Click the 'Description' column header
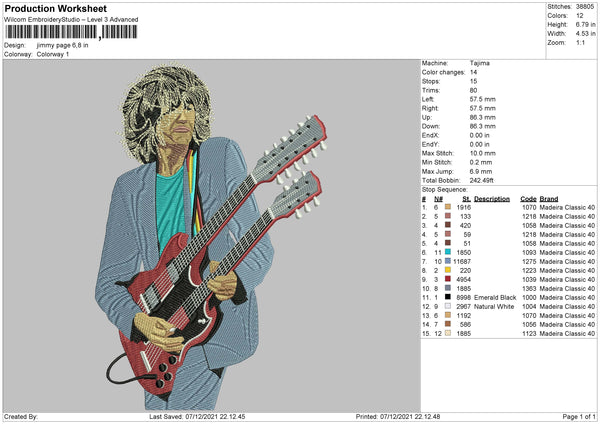Image resolution: width=600 pixels, height=424 pixels. click(492, 199)
